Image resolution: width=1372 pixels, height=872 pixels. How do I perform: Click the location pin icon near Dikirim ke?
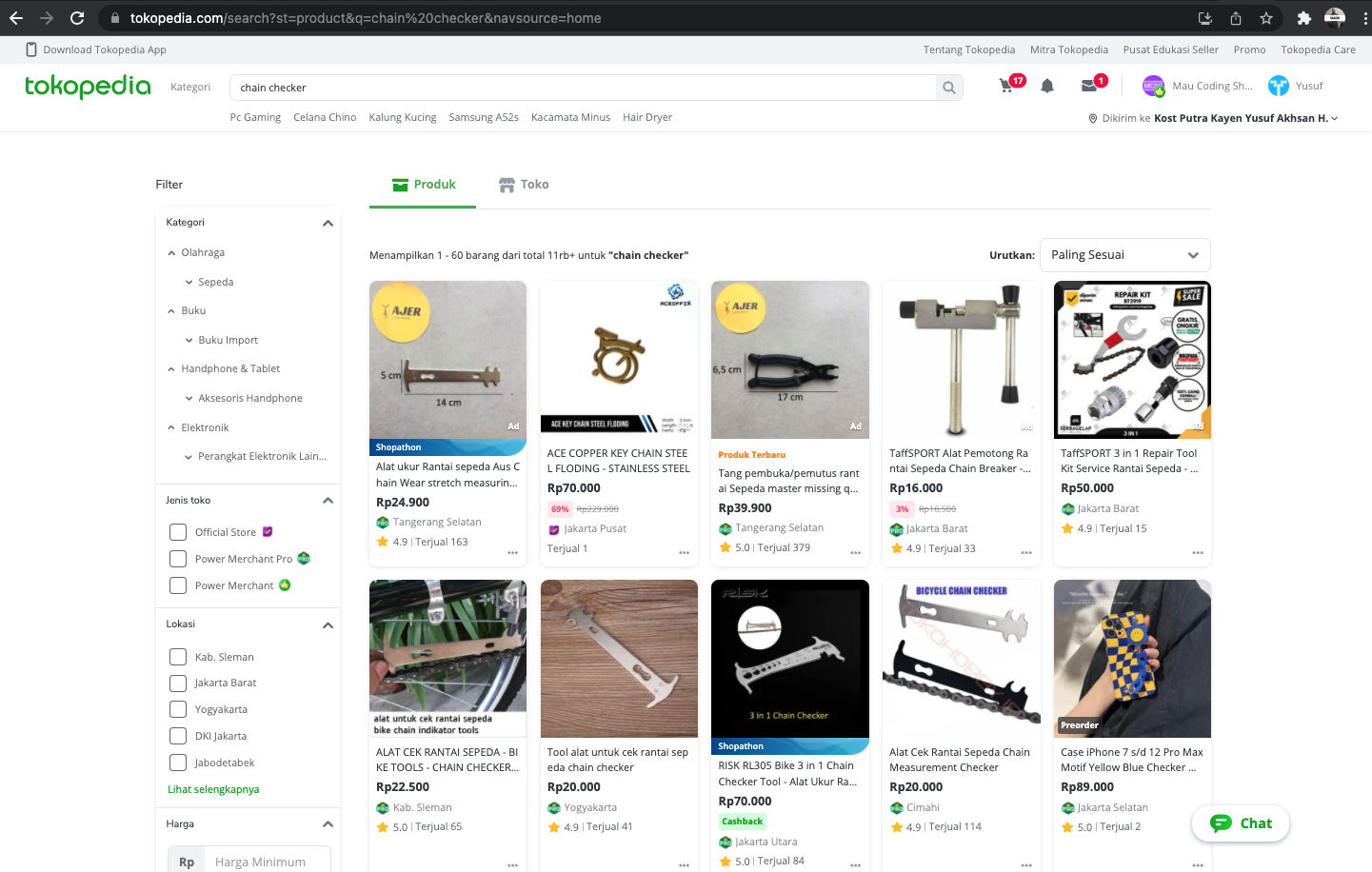[x=1093, y=118]
